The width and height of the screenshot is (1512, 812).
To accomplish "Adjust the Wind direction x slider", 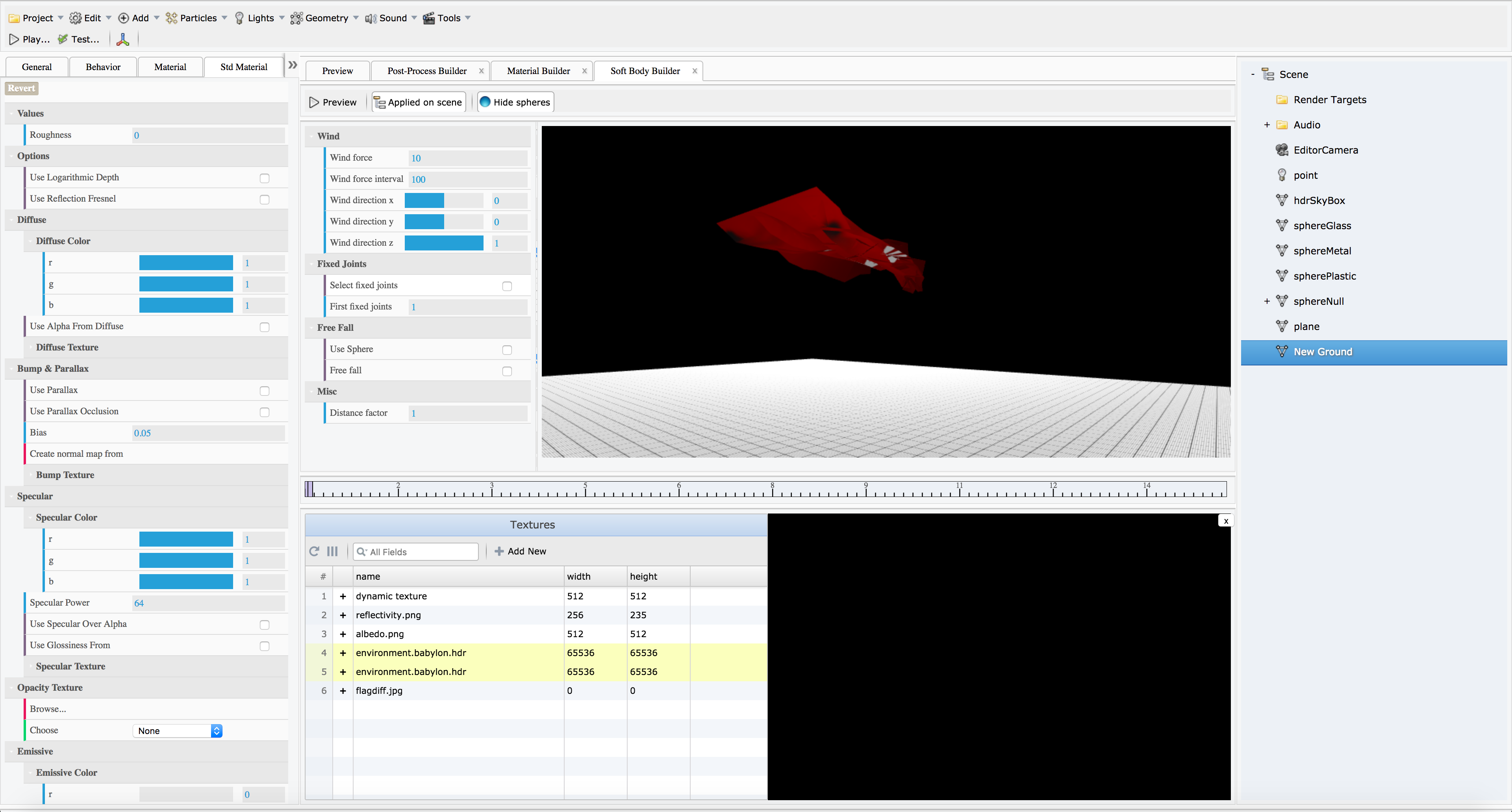I will click(x=444, y=200).
